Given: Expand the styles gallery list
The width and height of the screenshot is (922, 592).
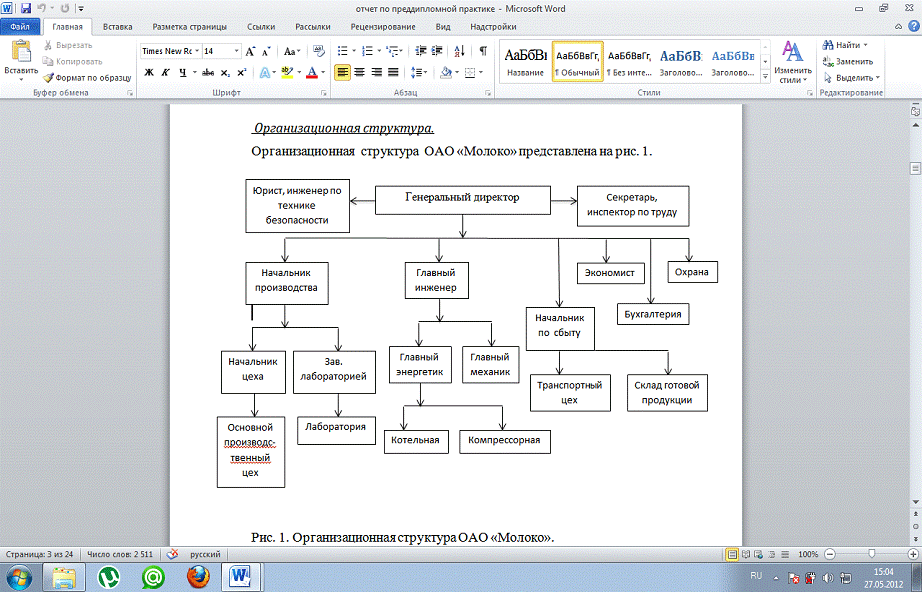Looking at the screenshot, I should [x=765, y=79].
